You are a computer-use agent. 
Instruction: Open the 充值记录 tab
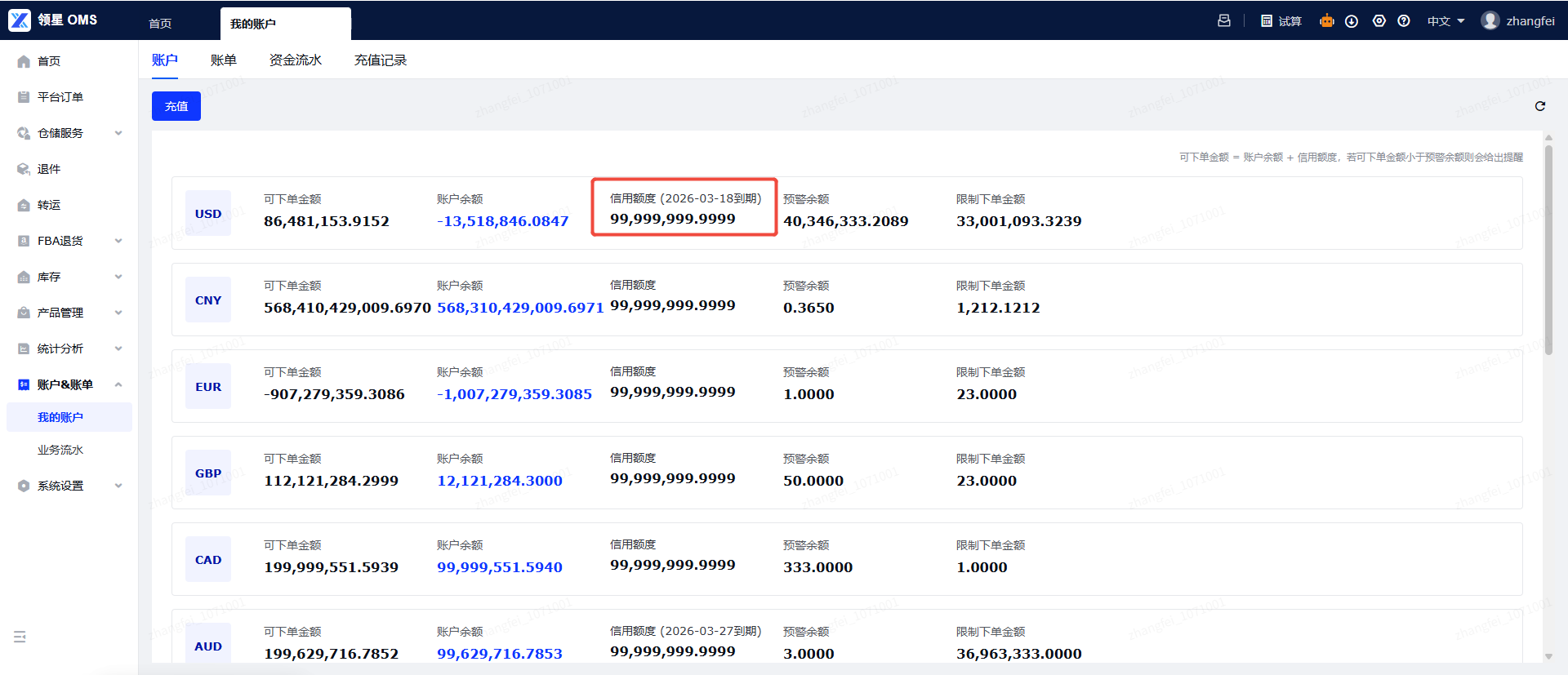pos(380,60)
